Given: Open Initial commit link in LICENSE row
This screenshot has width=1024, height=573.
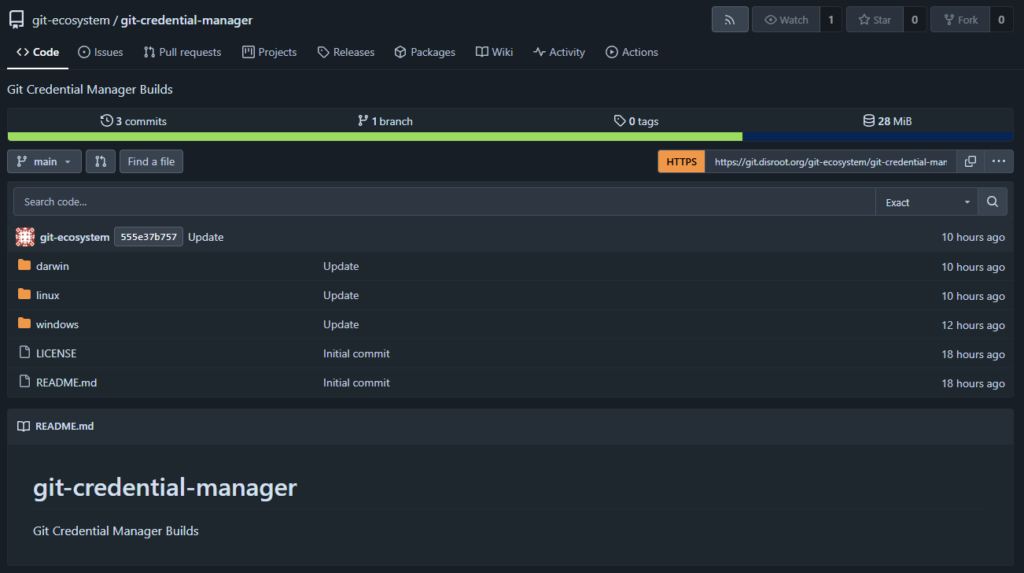Looking at the screenshot, I should 357,353.
